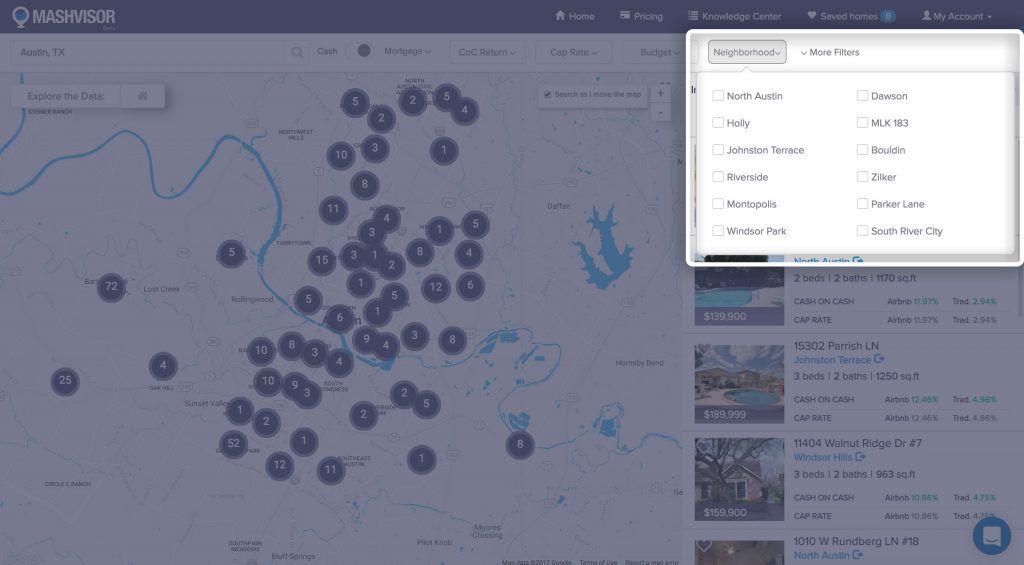
Task: Click the Mashvisor logo
Action: [x=64, y=17]
